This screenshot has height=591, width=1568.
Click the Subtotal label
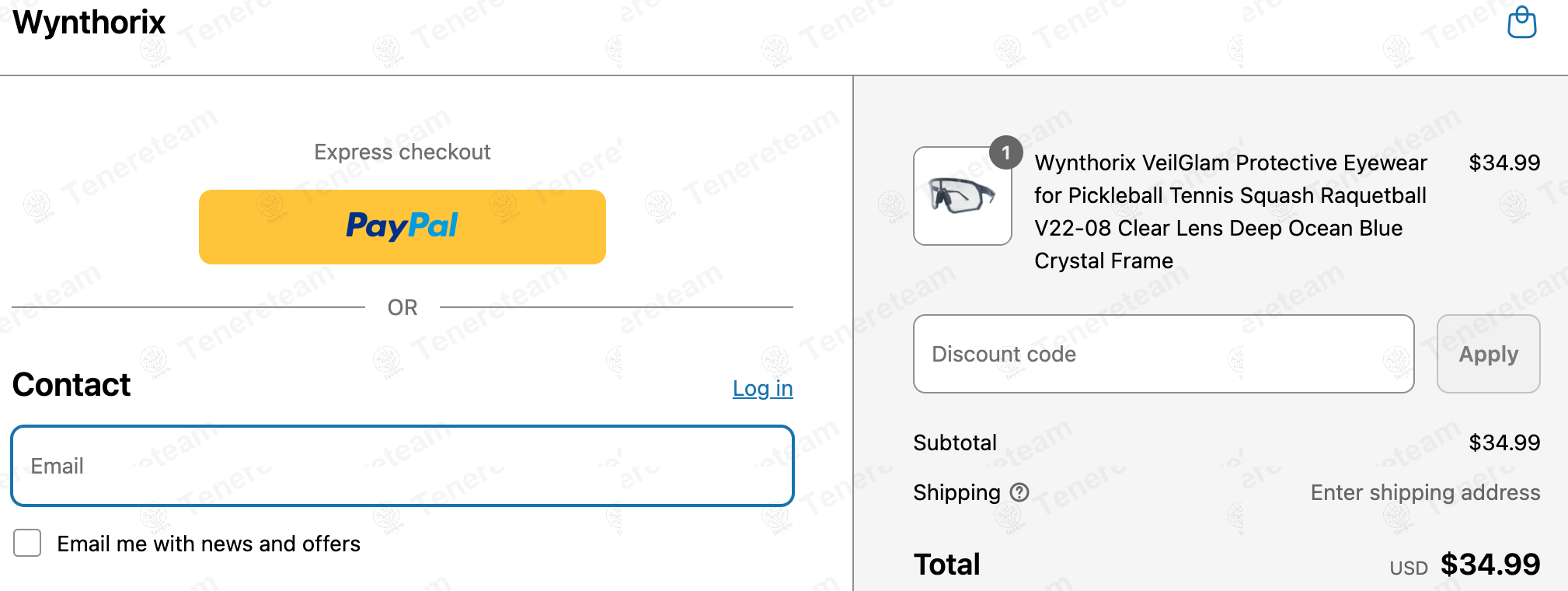[955, 442]
